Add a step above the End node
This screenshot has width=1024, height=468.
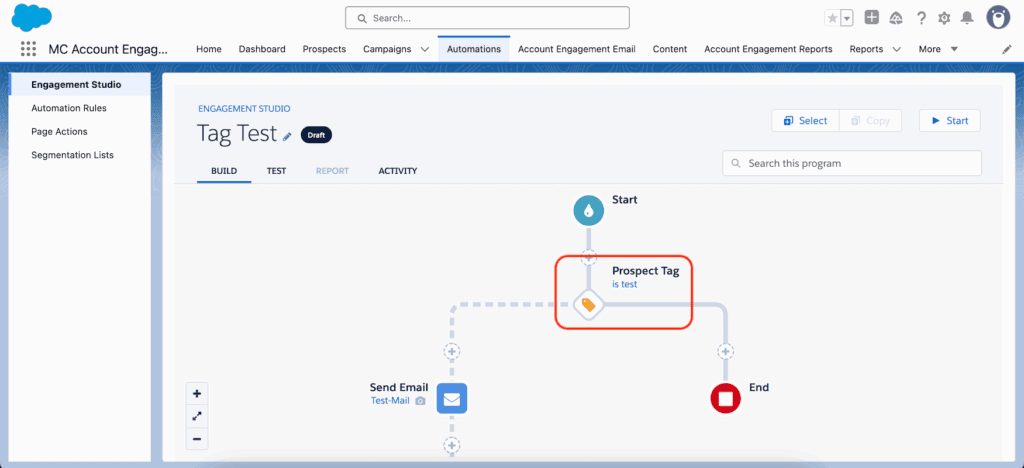pos(725,351)
